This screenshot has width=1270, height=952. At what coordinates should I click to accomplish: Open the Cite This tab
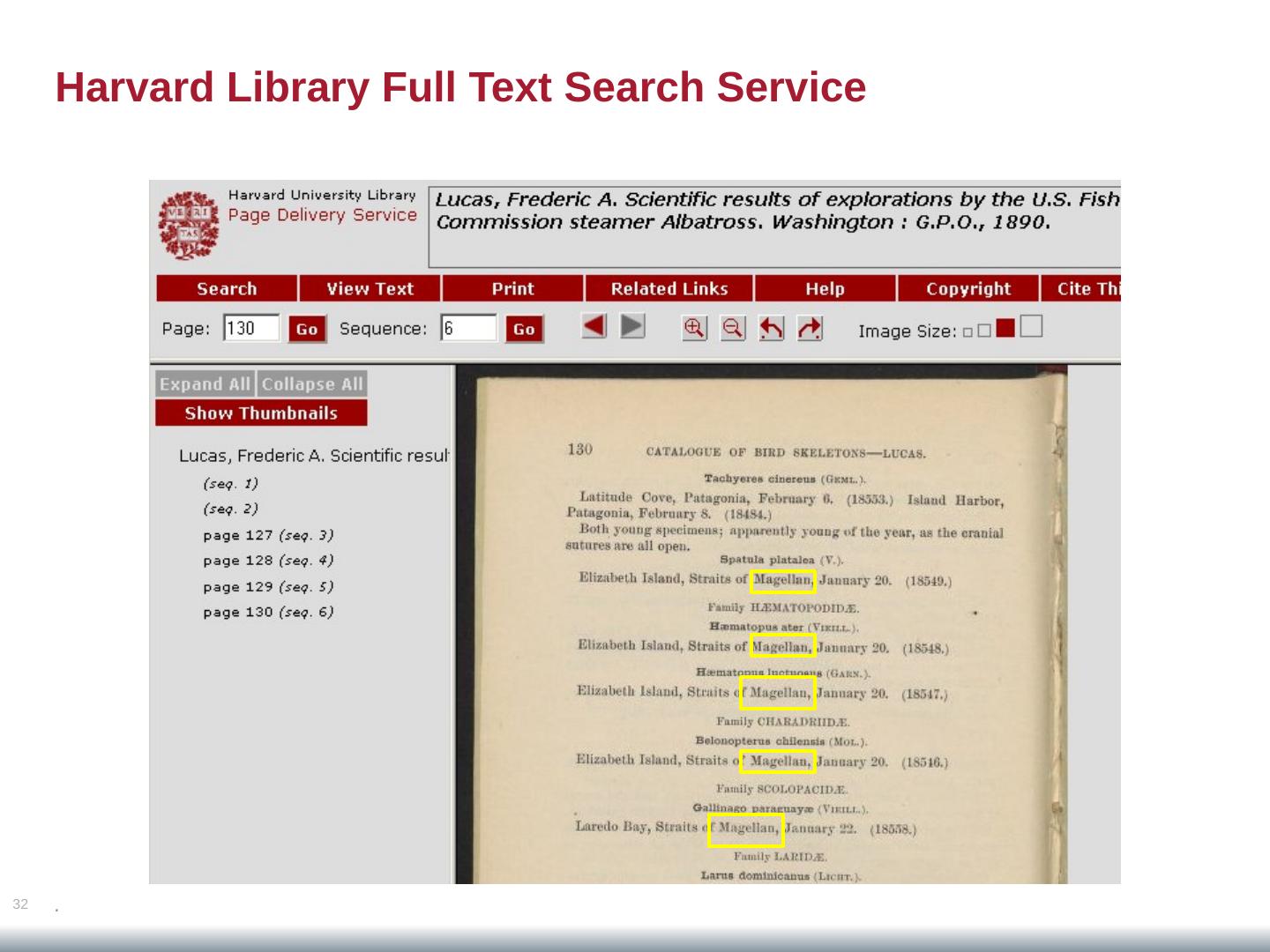(1081, 288)
